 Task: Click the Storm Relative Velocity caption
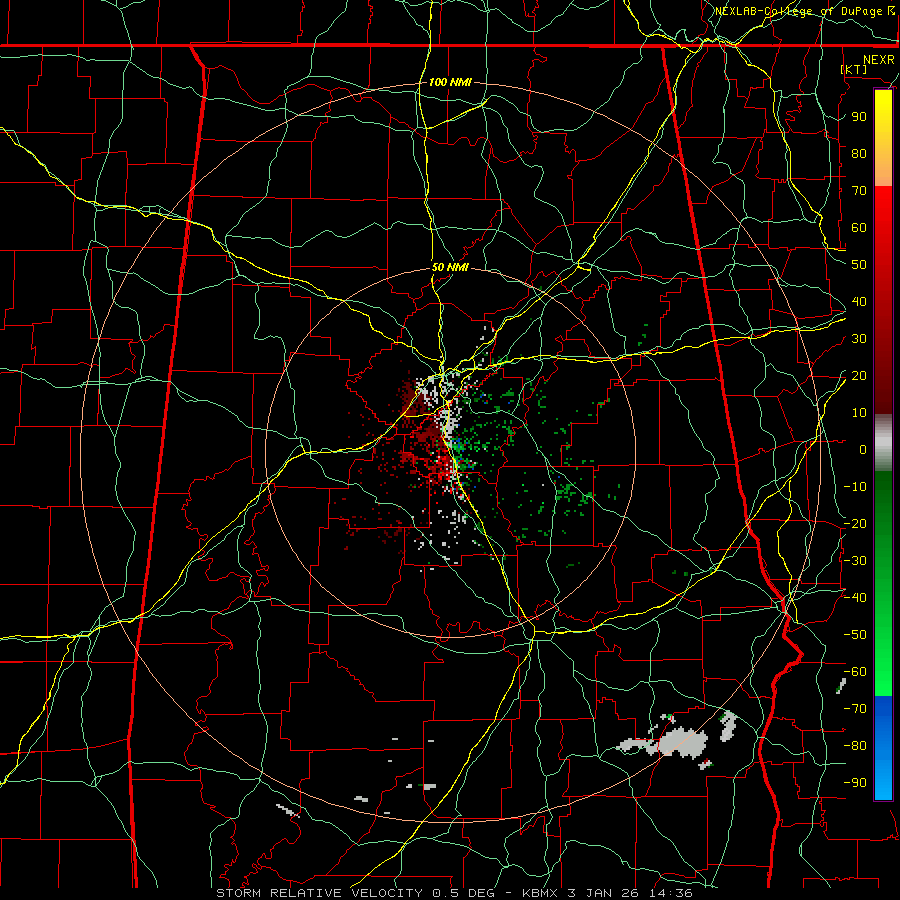click(454, 893)
